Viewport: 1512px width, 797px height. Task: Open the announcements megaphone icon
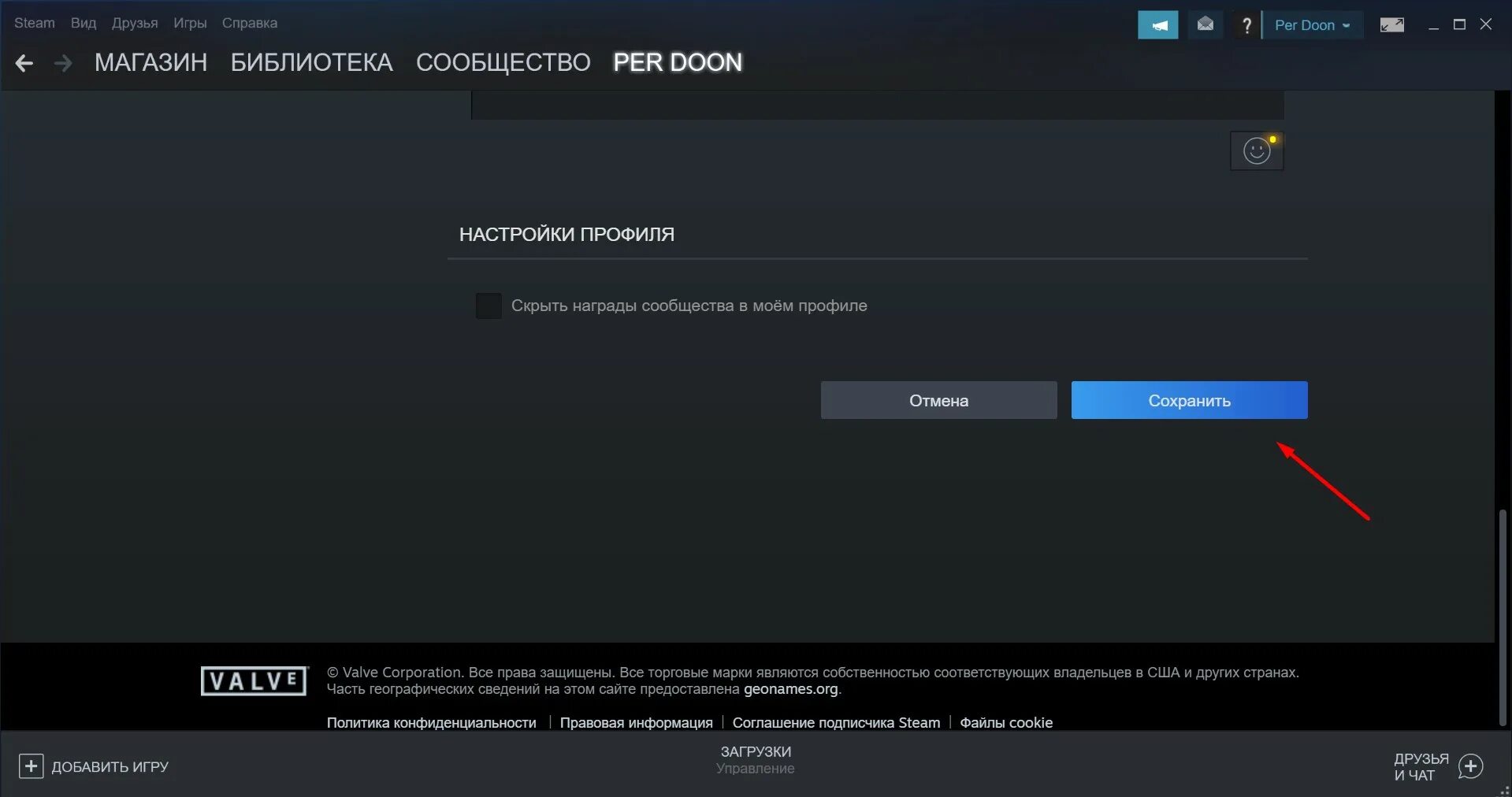tap(1157, 25)
